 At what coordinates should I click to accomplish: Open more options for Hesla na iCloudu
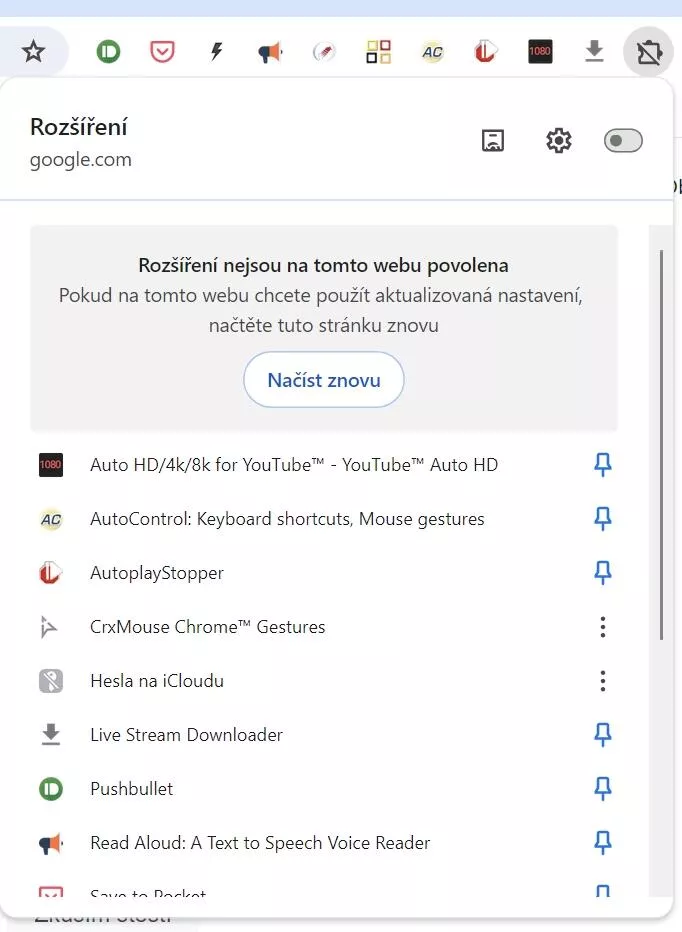click(603, 681)
